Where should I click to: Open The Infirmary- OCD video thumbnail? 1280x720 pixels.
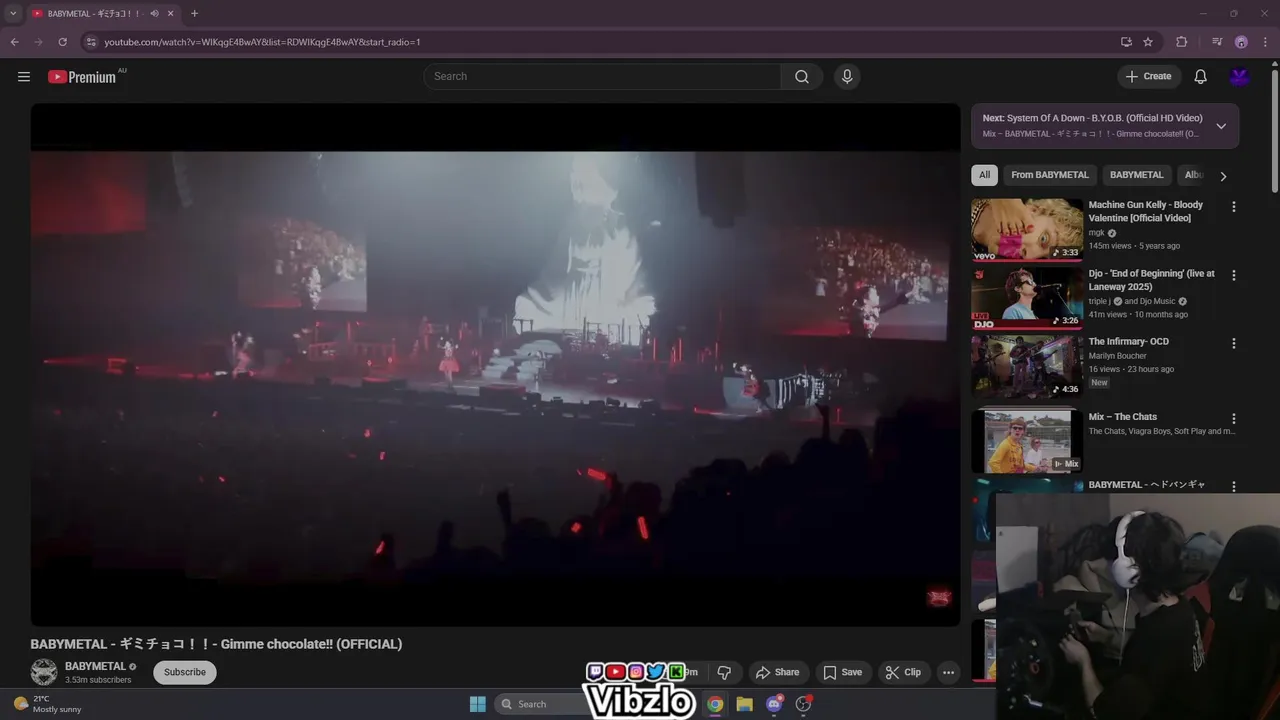(1027, 366)
